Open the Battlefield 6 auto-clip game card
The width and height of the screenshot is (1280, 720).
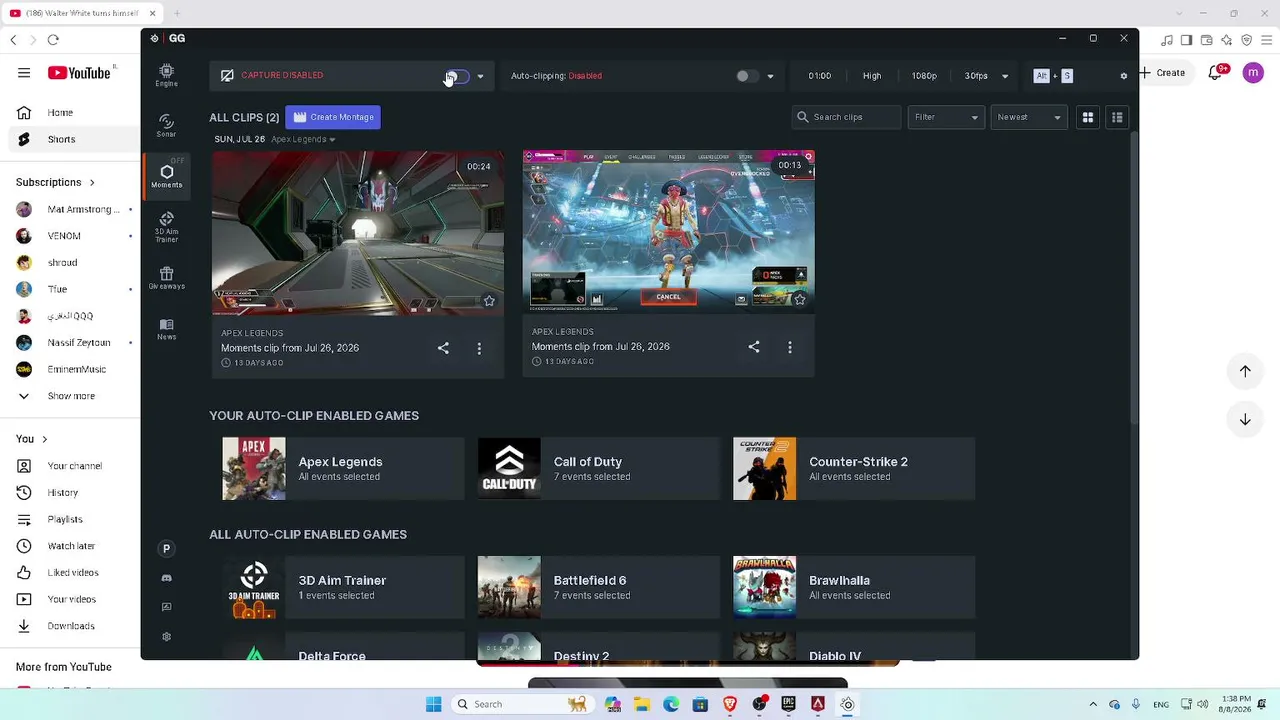click(598, 587)
